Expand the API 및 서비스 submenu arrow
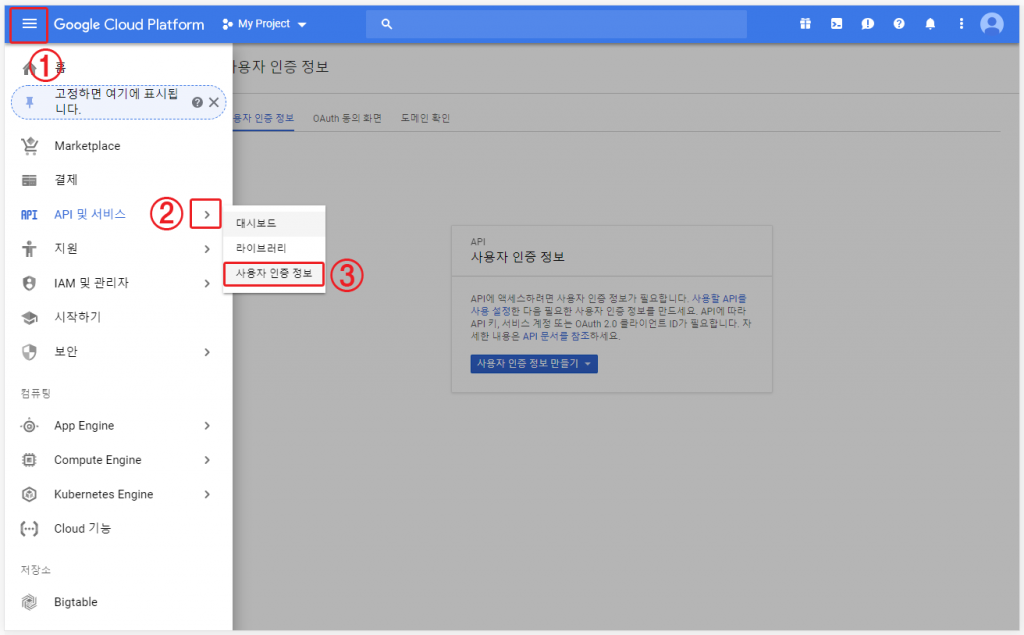The width and height of the screenshot is (1024, 635). pyautogui.click(x=206, y=214)
